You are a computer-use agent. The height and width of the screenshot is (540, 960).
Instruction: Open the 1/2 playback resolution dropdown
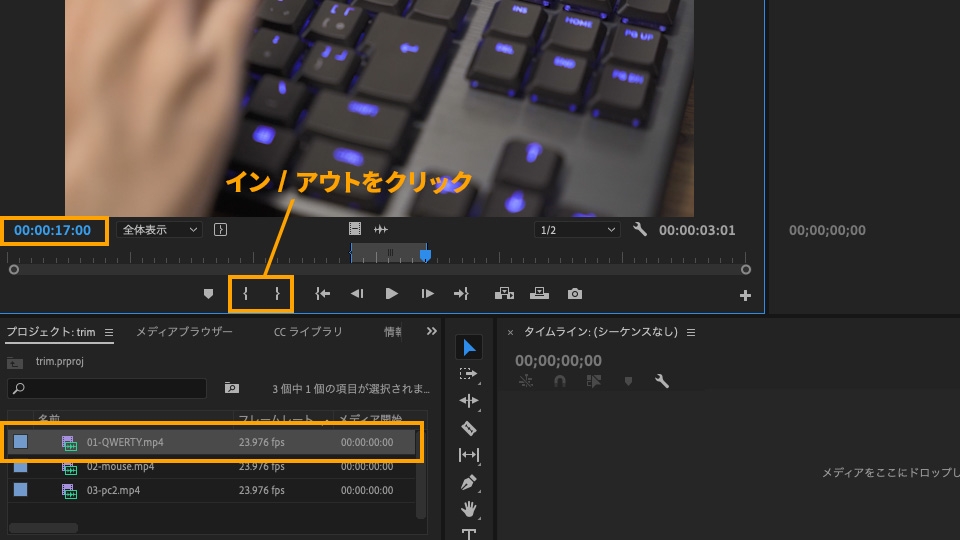coord(577,230)
